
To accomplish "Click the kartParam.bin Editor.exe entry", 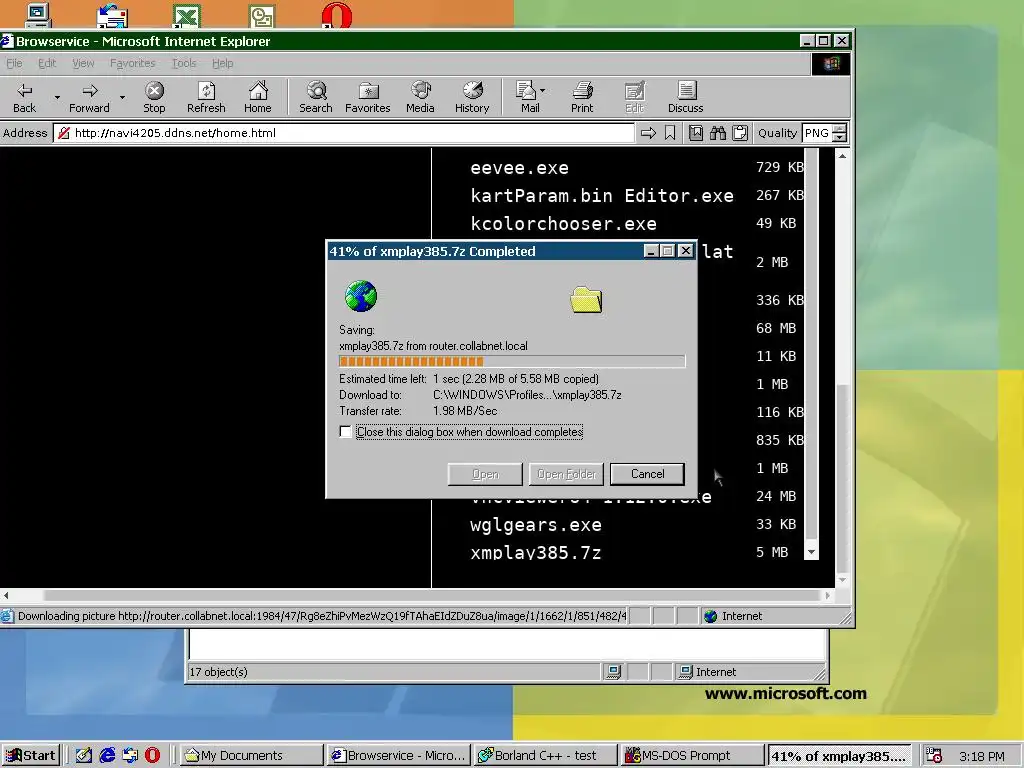I will 601,196.
